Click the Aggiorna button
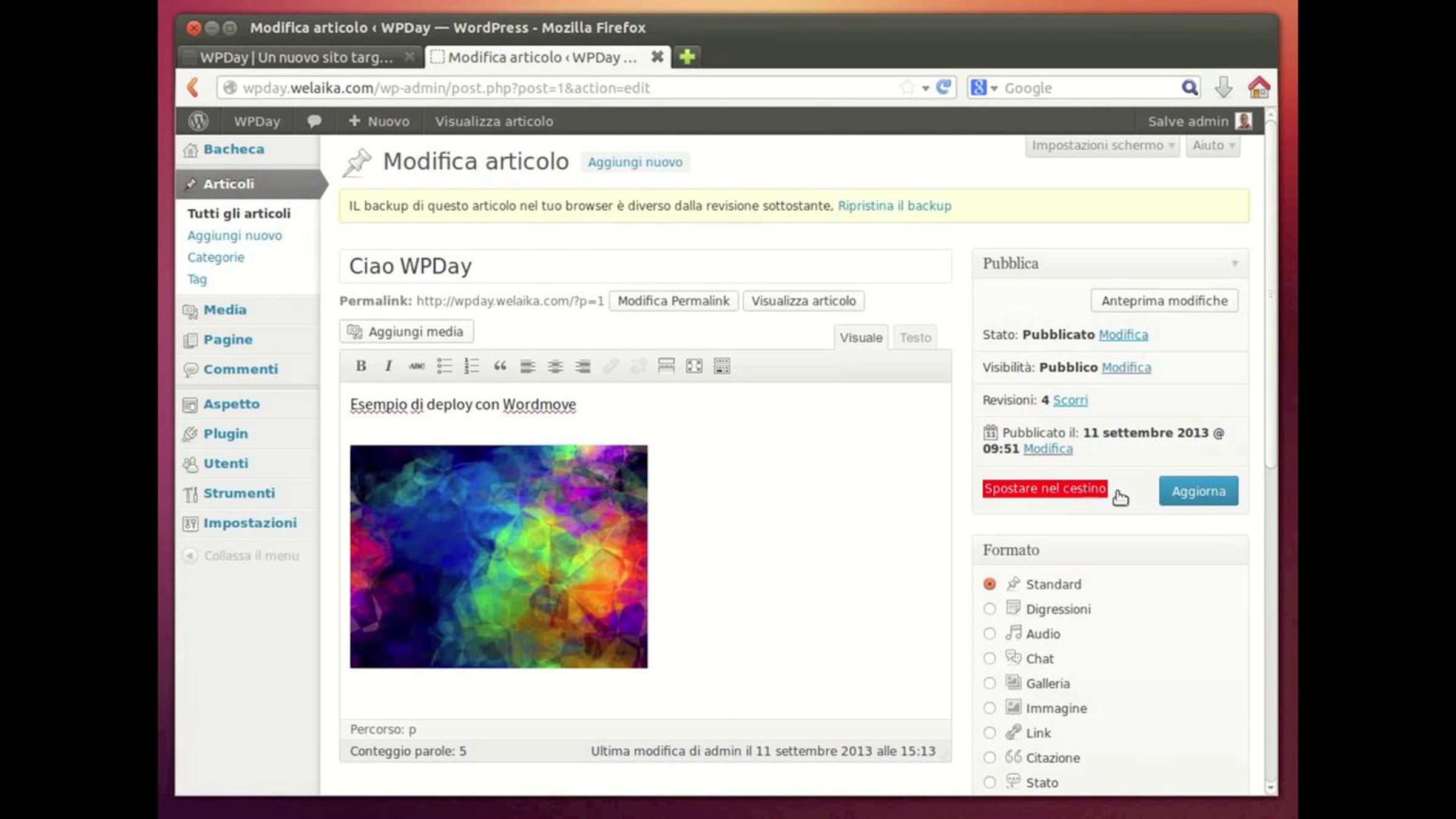Image resolution: width=1456 pixels, height=819 pixels. click(x=1198, y=491)
